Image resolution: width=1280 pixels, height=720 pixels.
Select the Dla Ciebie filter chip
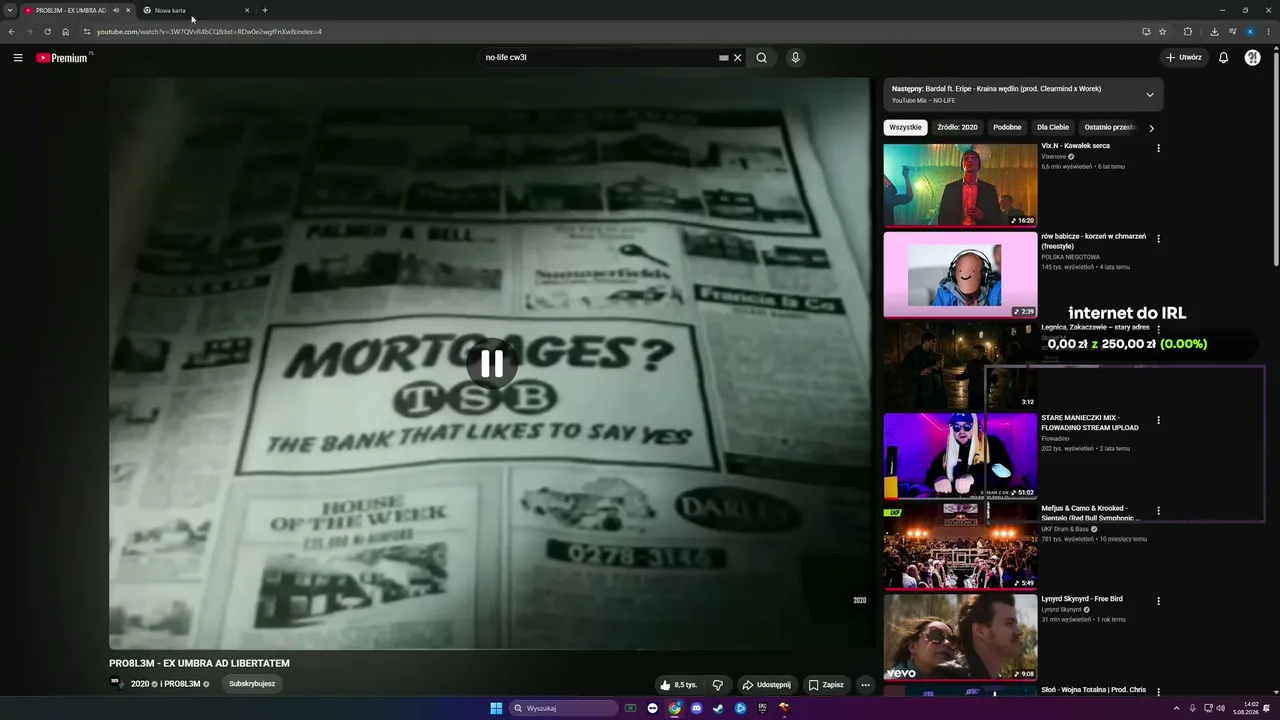[1053, 128]
